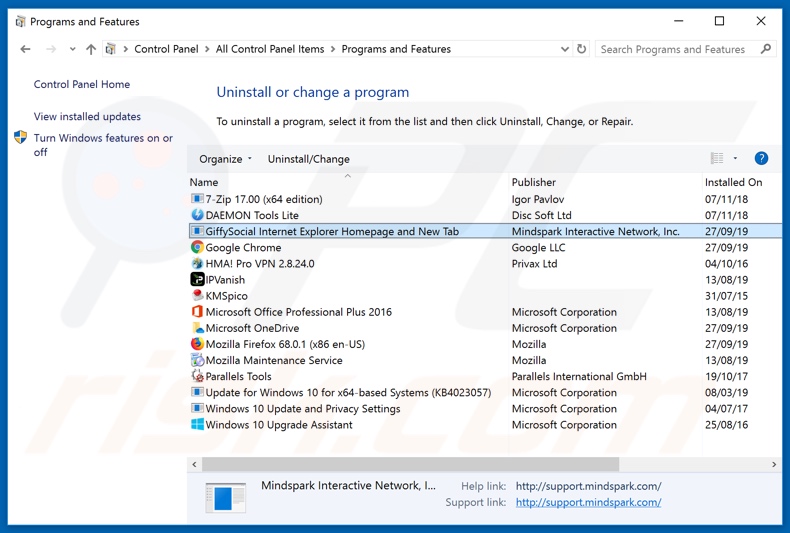Click the Microsoft Office Professional Plus icon
Image resolution: width=790 pixels, height=533 pixels.
197,312
